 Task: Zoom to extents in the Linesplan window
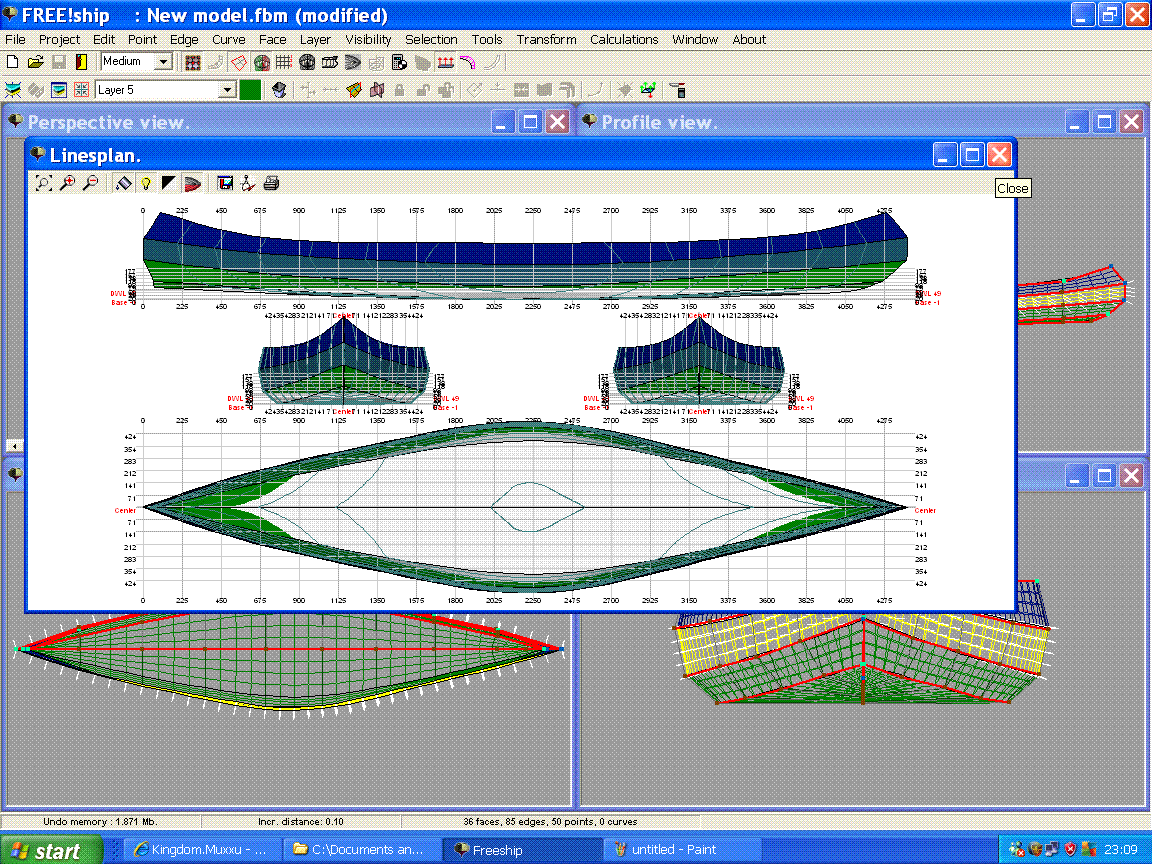[44, 183]
